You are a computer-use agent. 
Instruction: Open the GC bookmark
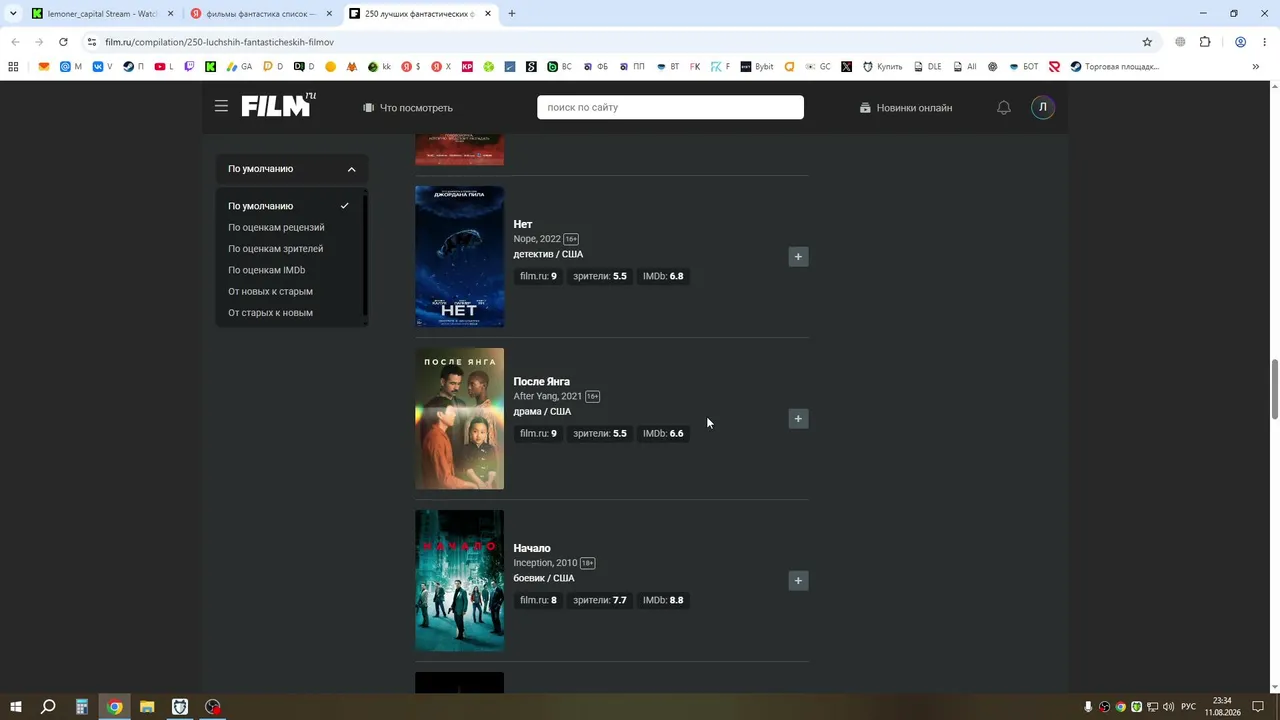point(817,67)
